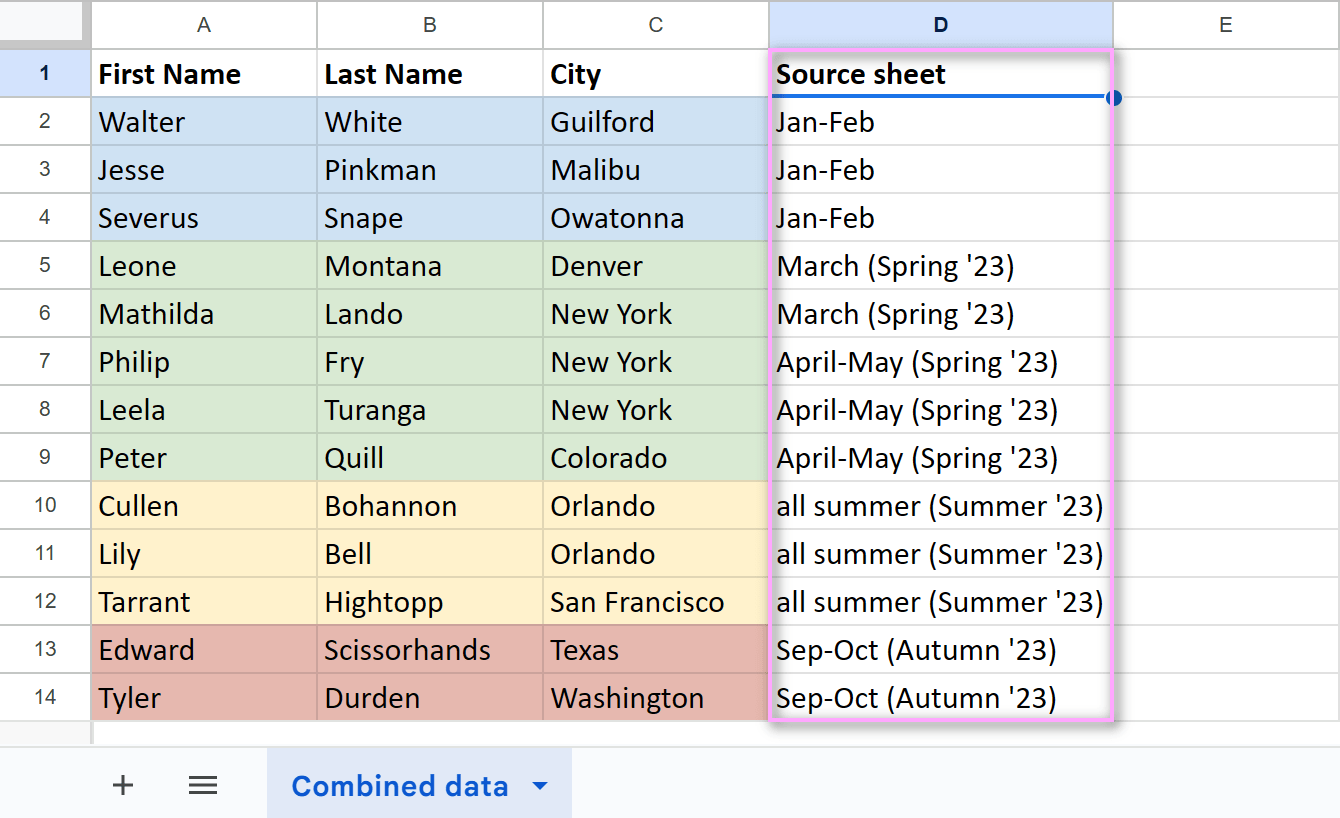
Task: Select cell containing Guilford
Action: click(x=656, y=122)
